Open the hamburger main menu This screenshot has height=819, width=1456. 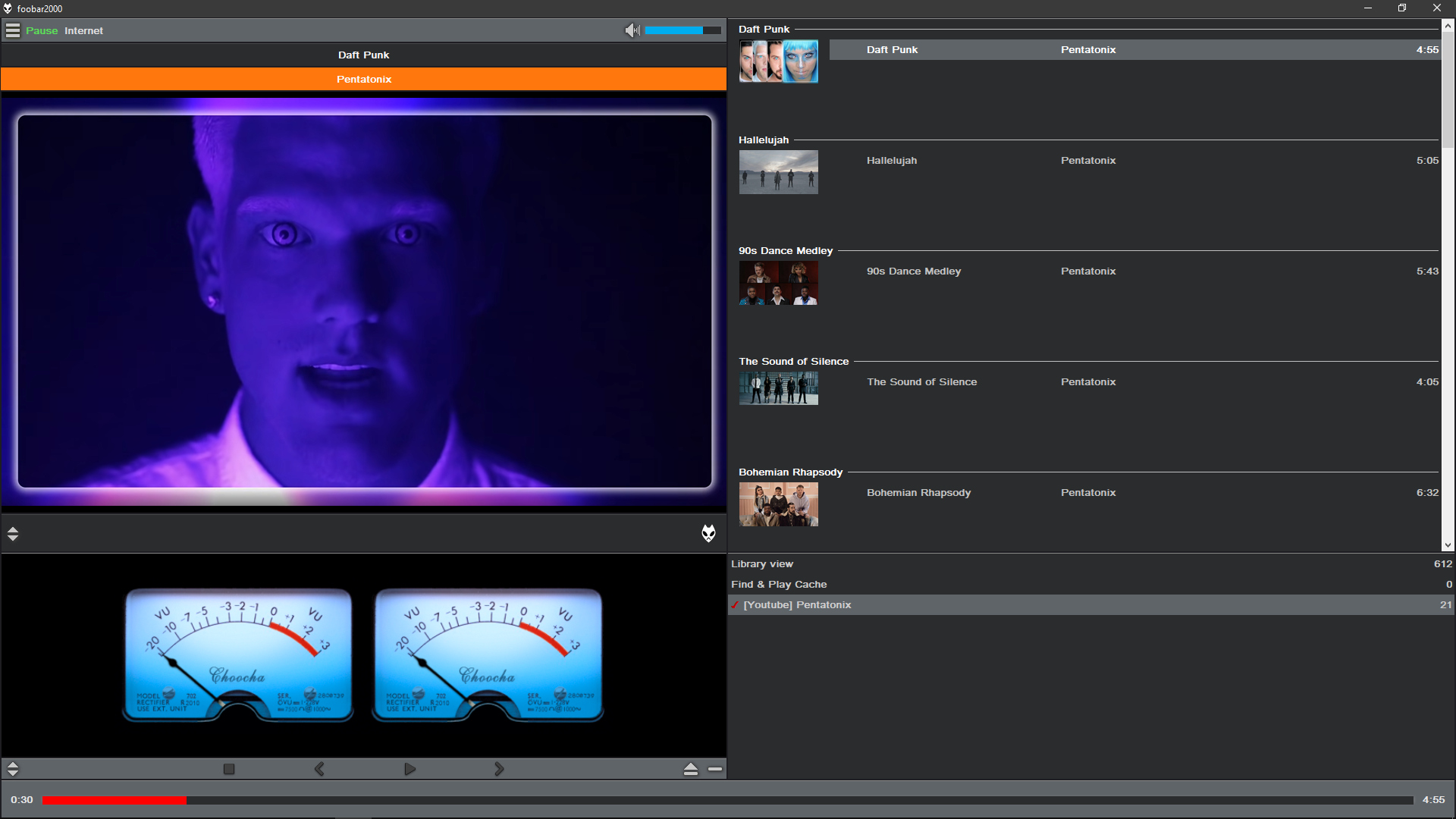pos(13,30)
